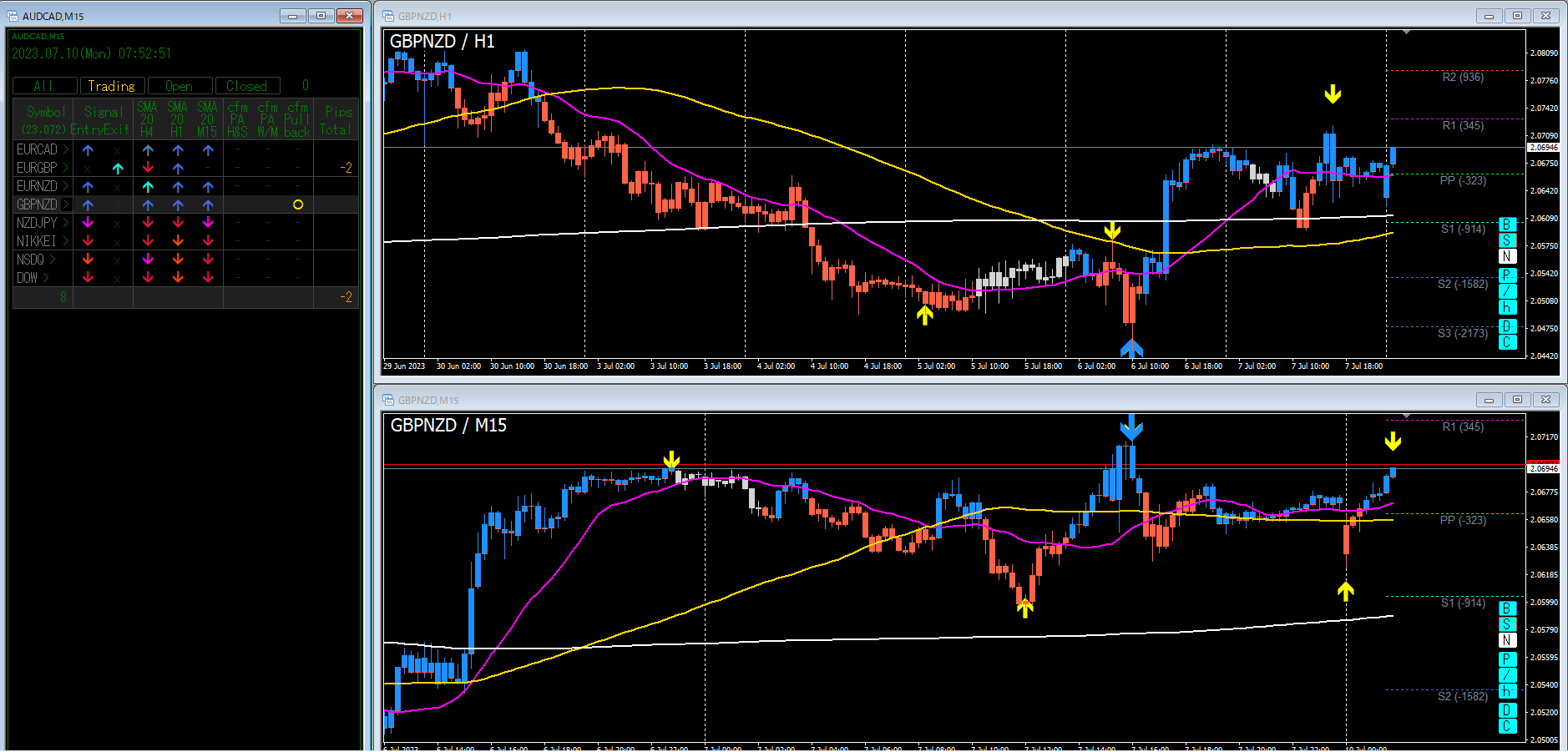The height and width of the screenshot is (752, 1568).
Task: Expand the NZDJPY row chevron
Action: [66, 223]
